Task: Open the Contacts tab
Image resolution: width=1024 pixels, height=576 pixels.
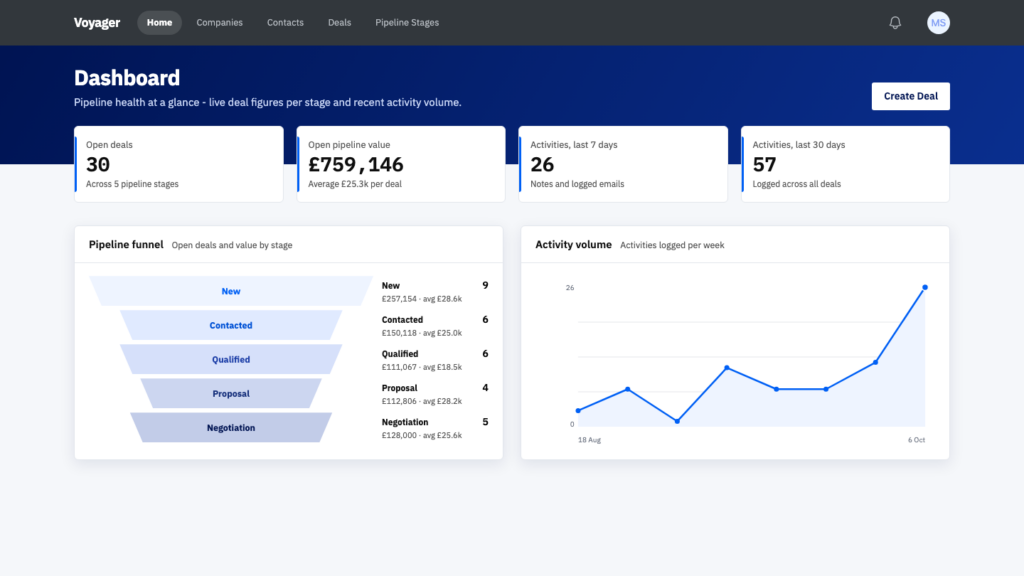Action: coord(285,23)
